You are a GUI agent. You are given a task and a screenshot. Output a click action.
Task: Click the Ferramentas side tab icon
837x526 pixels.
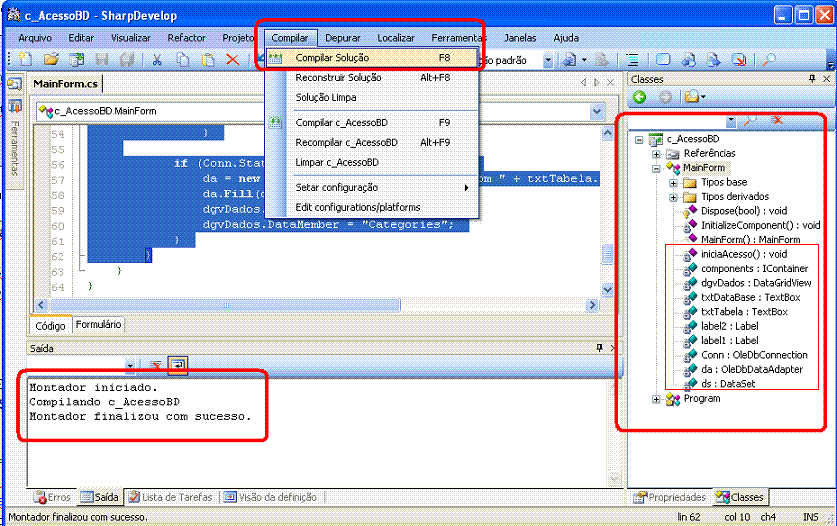tap(15, 107)
